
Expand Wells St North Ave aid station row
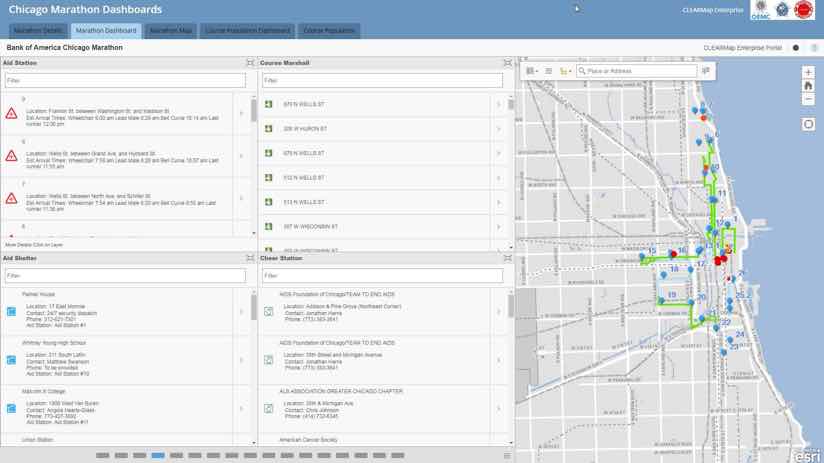[241, 198]
